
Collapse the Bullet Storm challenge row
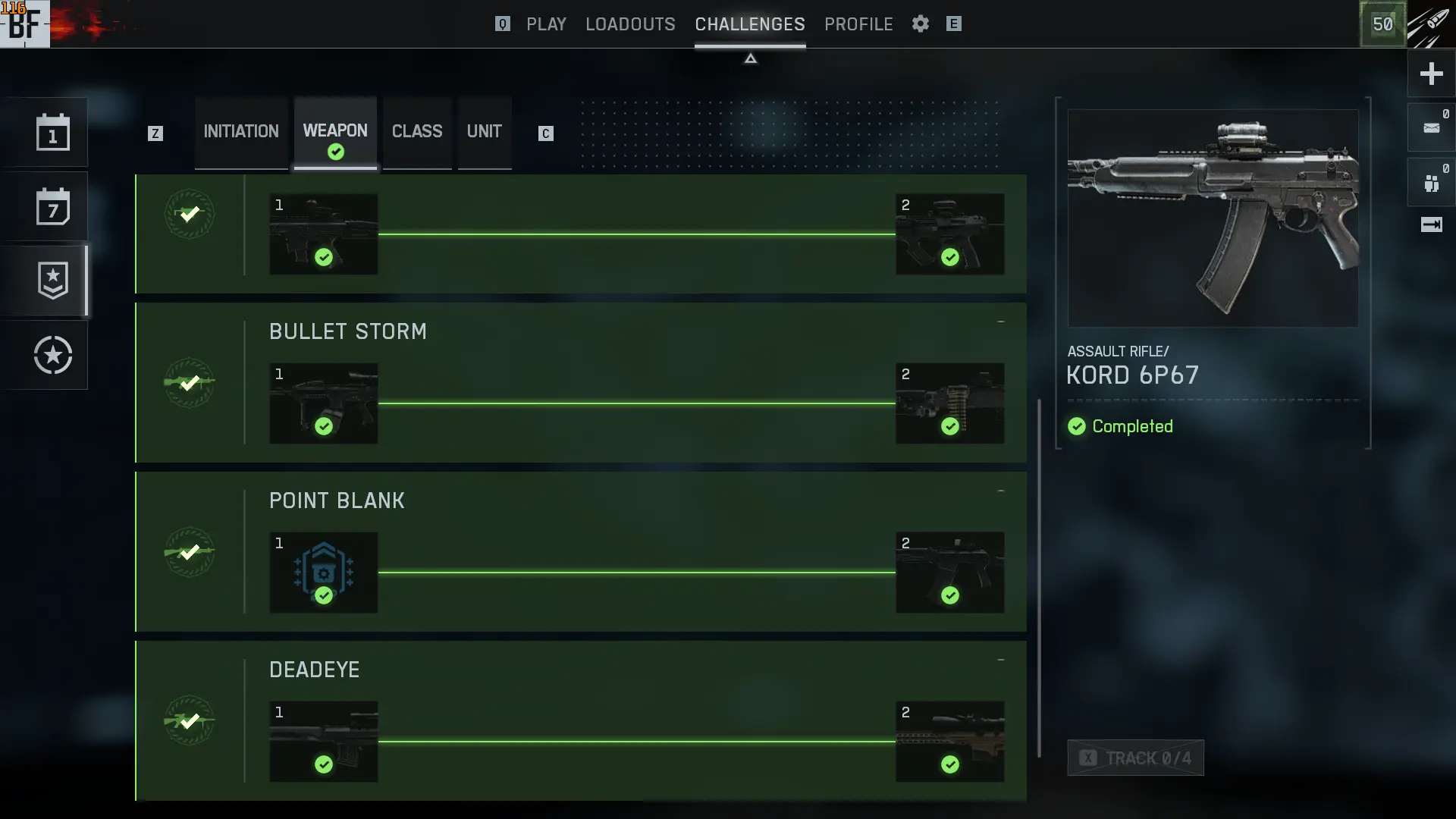pos(1001,322)
